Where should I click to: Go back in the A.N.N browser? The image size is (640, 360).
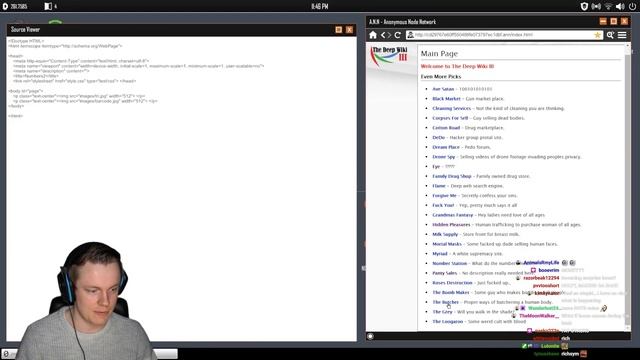(x=383, y=35)
